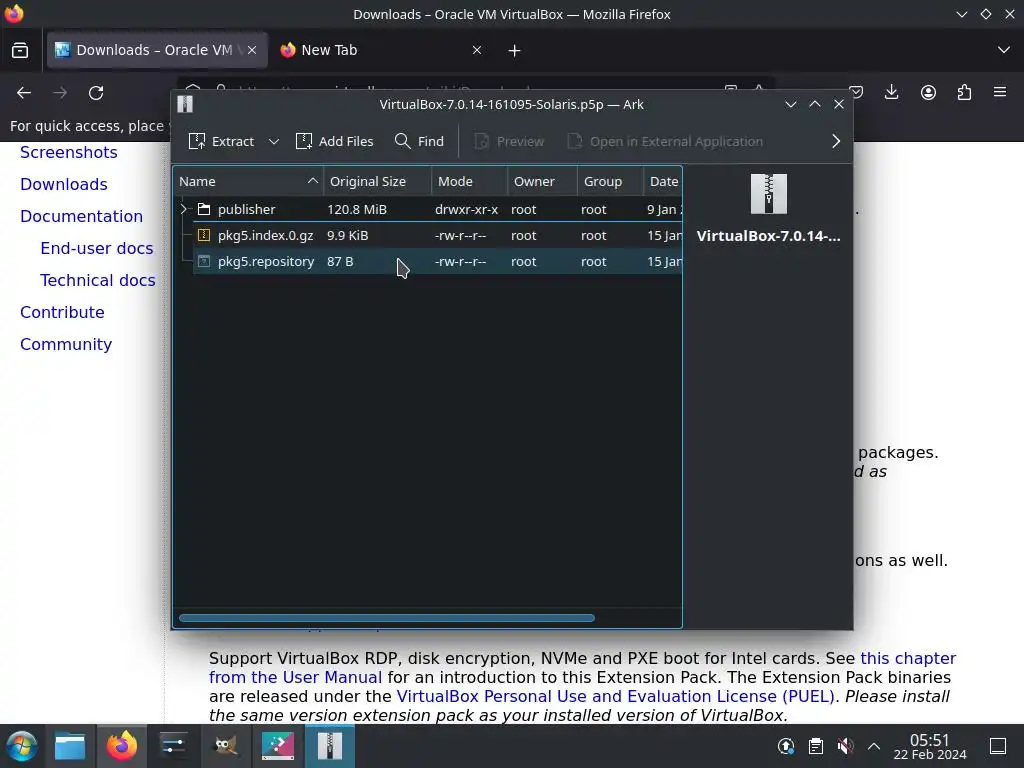The width and height of the screenshot is (1024, 768).
Task: Open the Screenshots sidebar link
Action: [x=69, y=152]
